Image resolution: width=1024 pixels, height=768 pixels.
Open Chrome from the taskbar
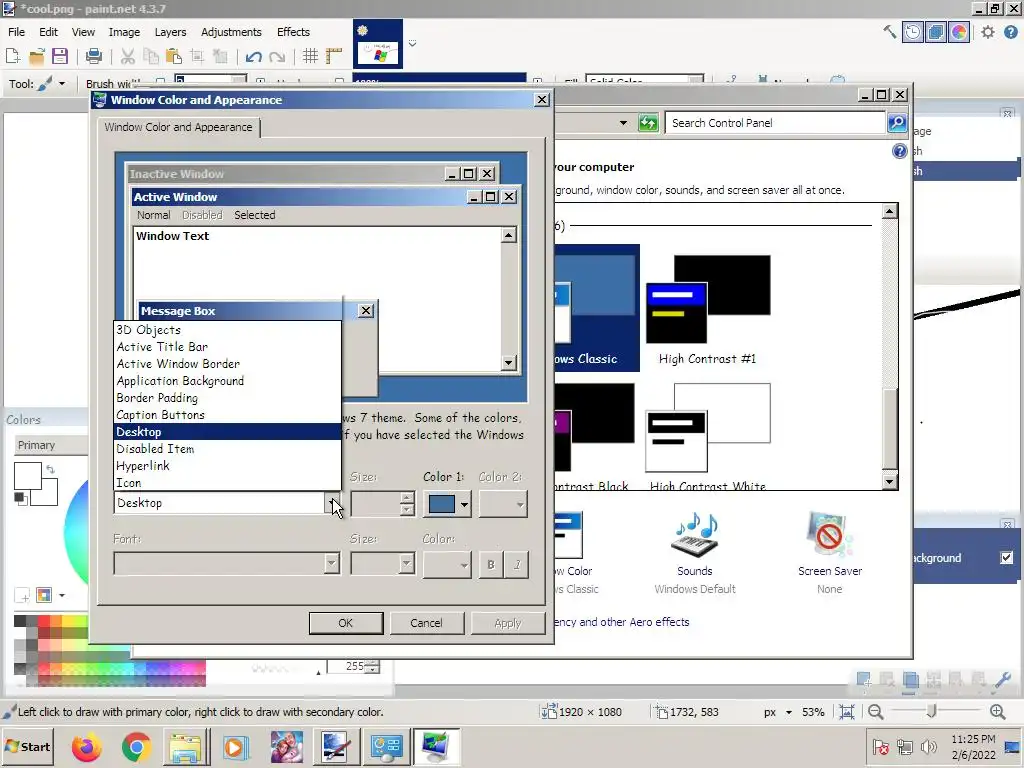136,747
